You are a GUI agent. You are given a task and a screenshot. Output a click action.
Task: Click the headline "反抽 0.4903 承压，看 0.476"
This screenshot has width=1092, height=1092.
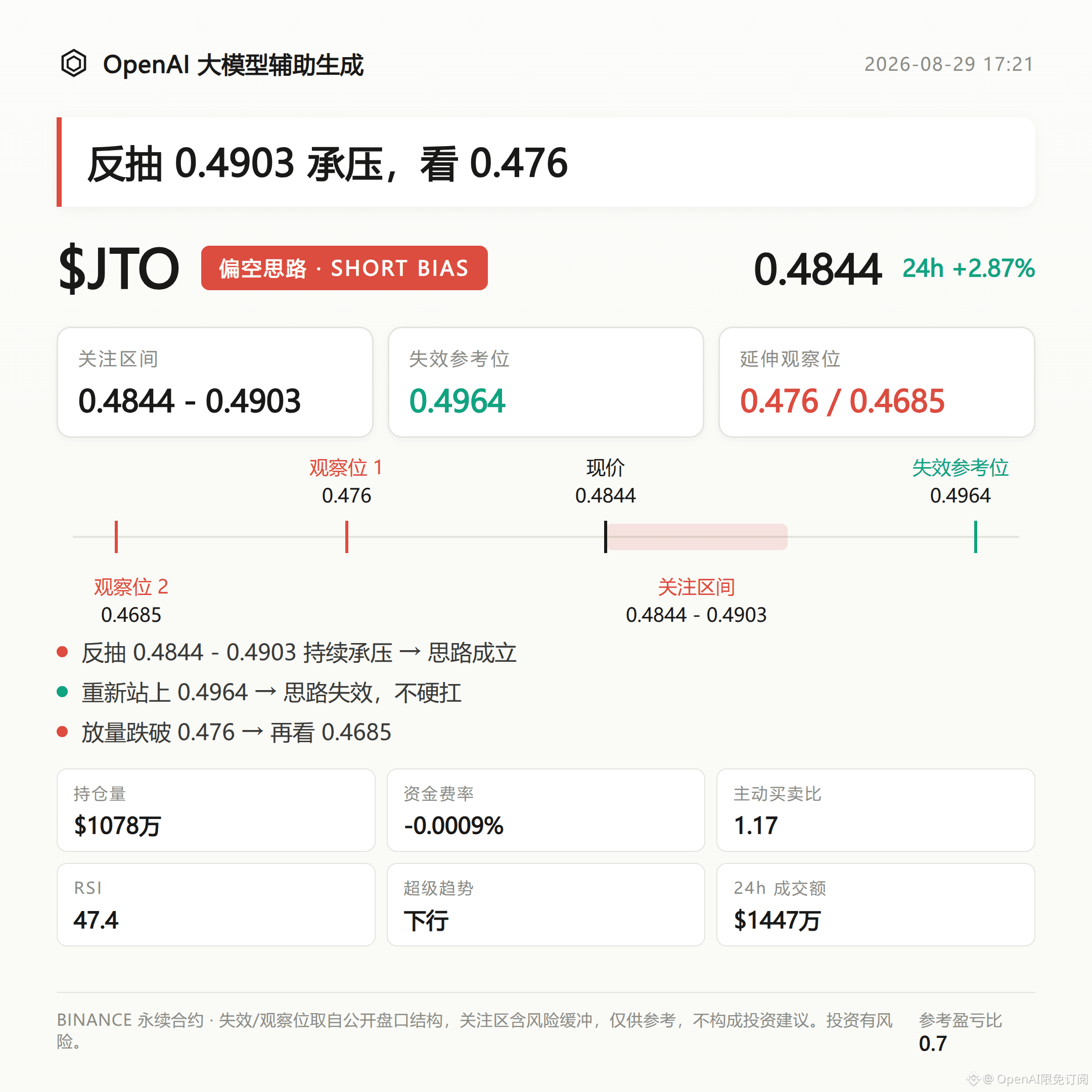(327, 163)
